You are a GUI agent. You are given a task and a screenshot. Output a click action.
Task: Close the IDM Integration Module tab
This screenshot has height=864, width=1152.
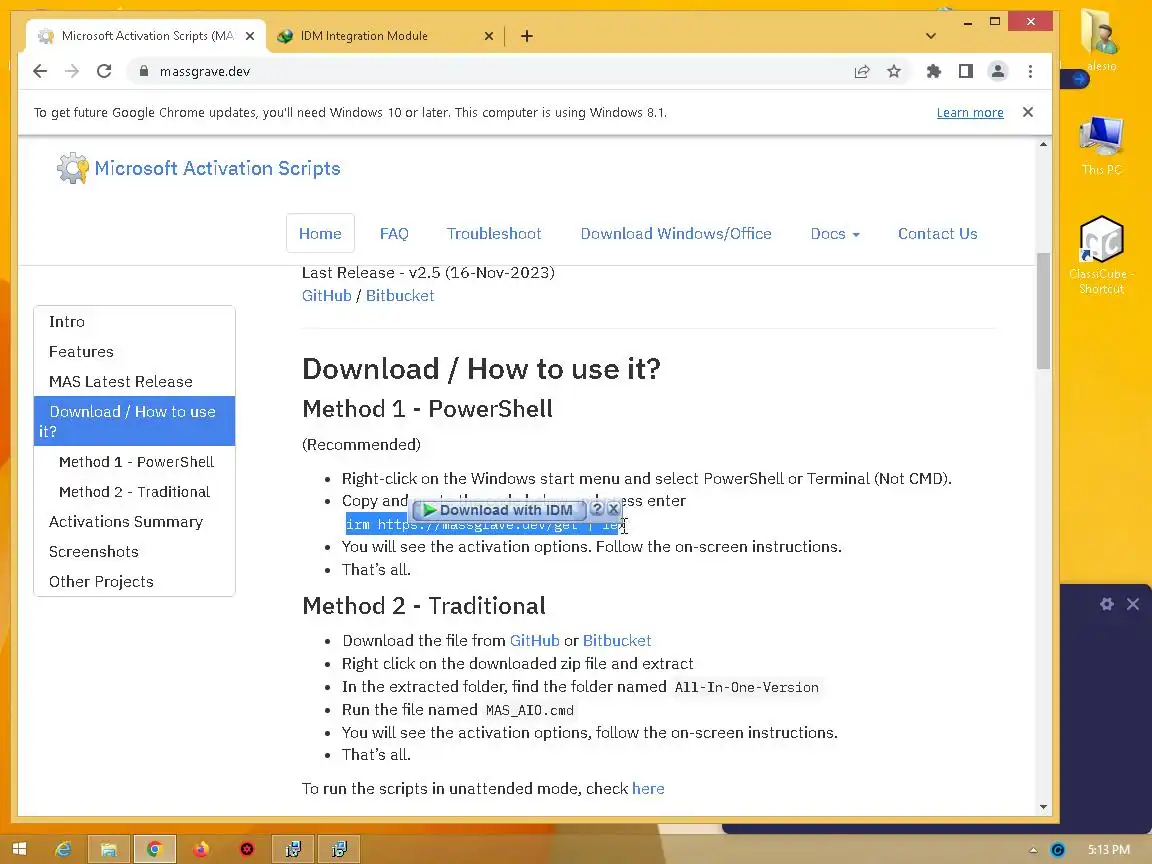click(x=489, y=36)
